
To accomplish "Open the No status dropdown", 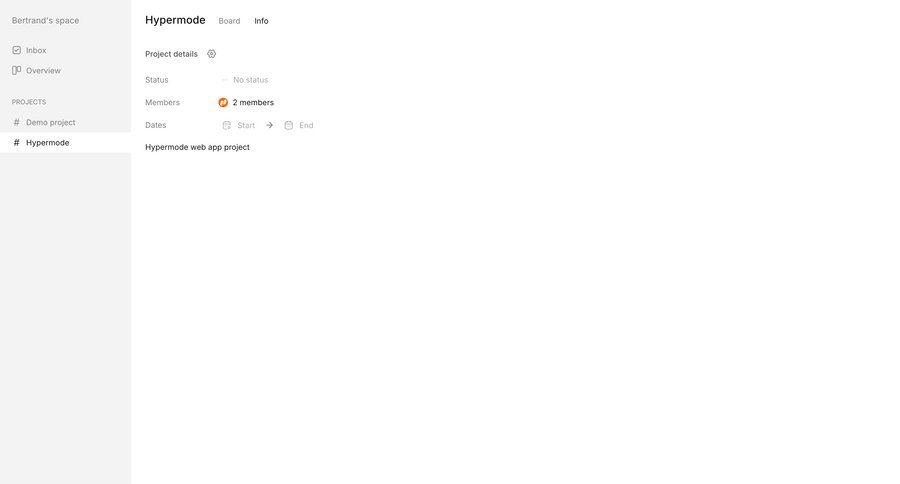I will click(245, 80).
